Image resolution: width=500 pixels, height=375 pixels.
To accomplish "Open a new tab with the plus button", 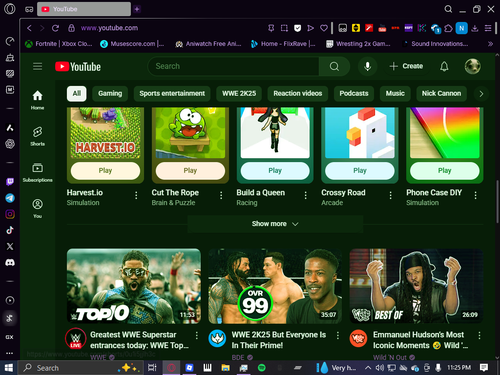I will click(137, 9).
